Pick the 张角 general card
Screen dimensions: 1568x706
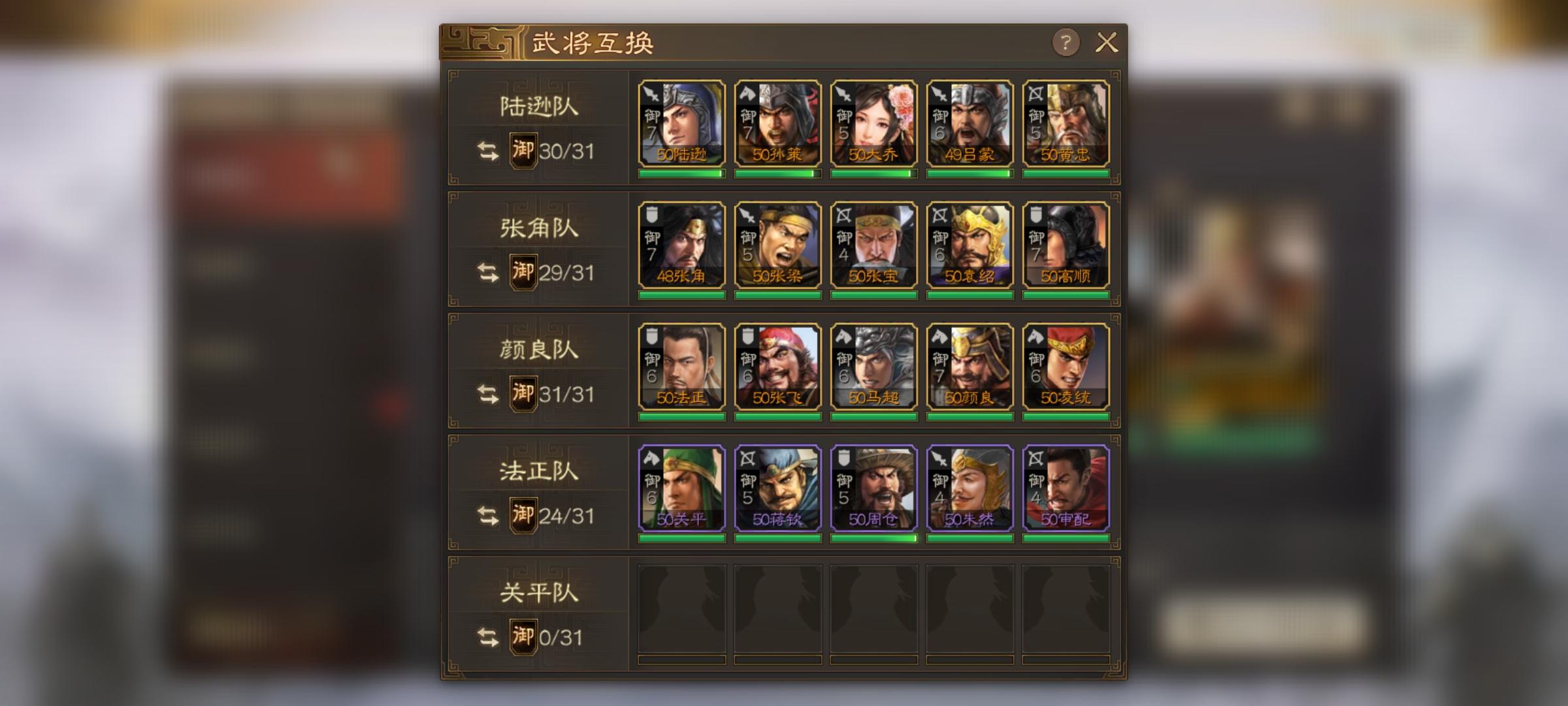tap(681, 245)
